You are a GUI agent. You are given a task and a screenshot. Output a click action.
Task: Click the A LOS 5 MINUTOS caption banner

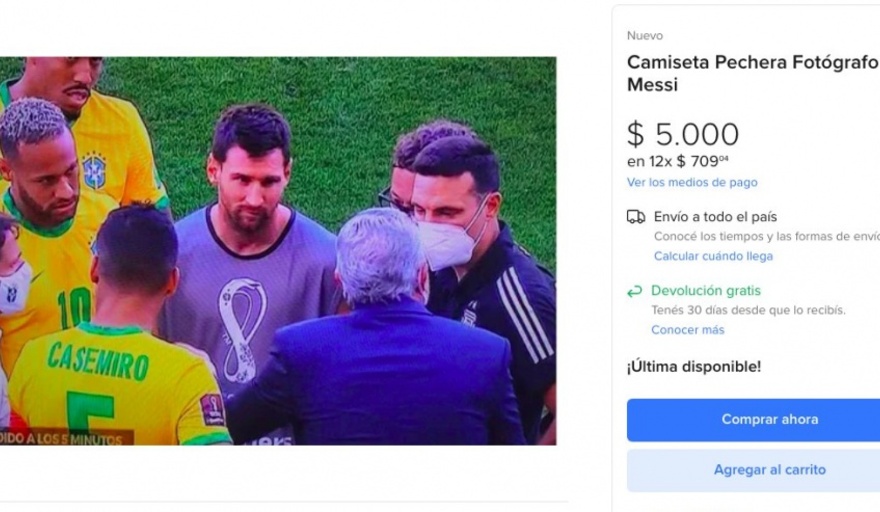click(x=66, y=437)
